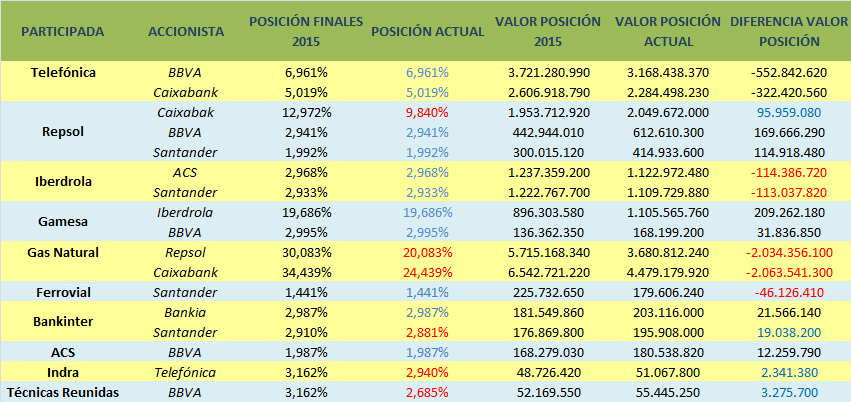Select the 51.067.800 current value cell
This screenshot has height=402, width=851.
coord(668,372)
